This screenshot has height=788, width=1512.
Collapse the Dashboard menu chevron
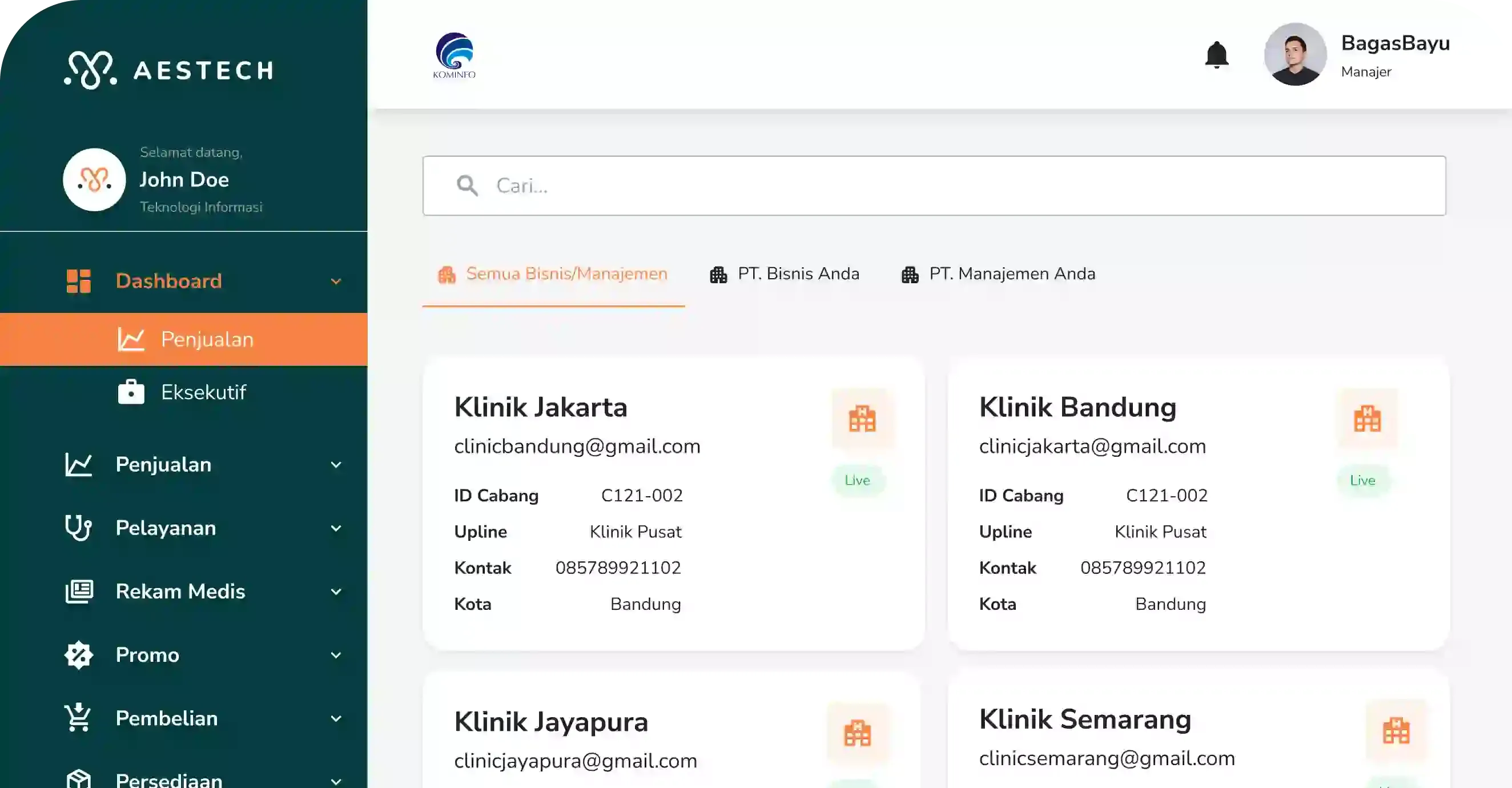336,282
